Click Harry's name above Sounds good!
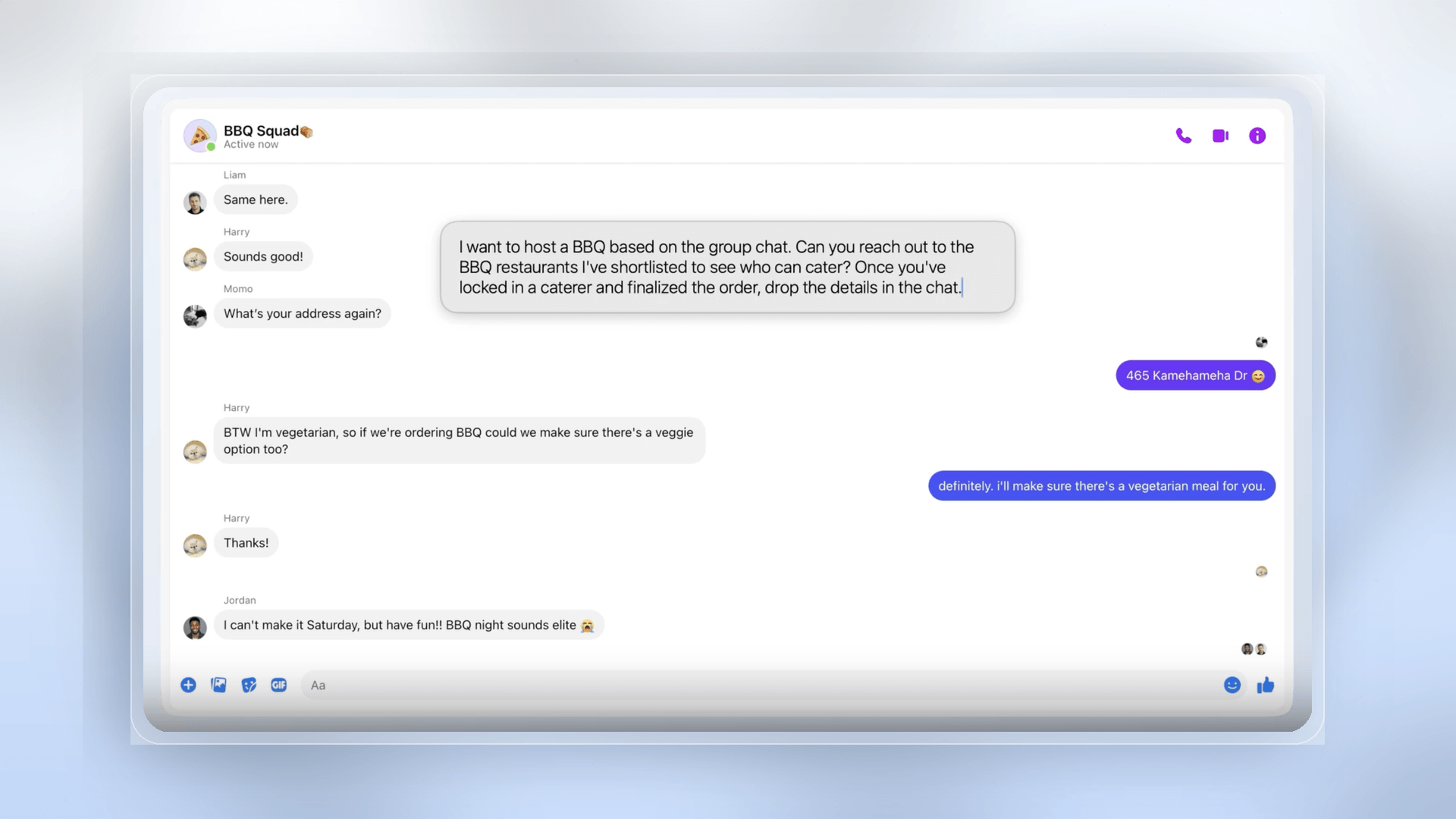This screenshot has height=819, width=1456. [237, 232]
